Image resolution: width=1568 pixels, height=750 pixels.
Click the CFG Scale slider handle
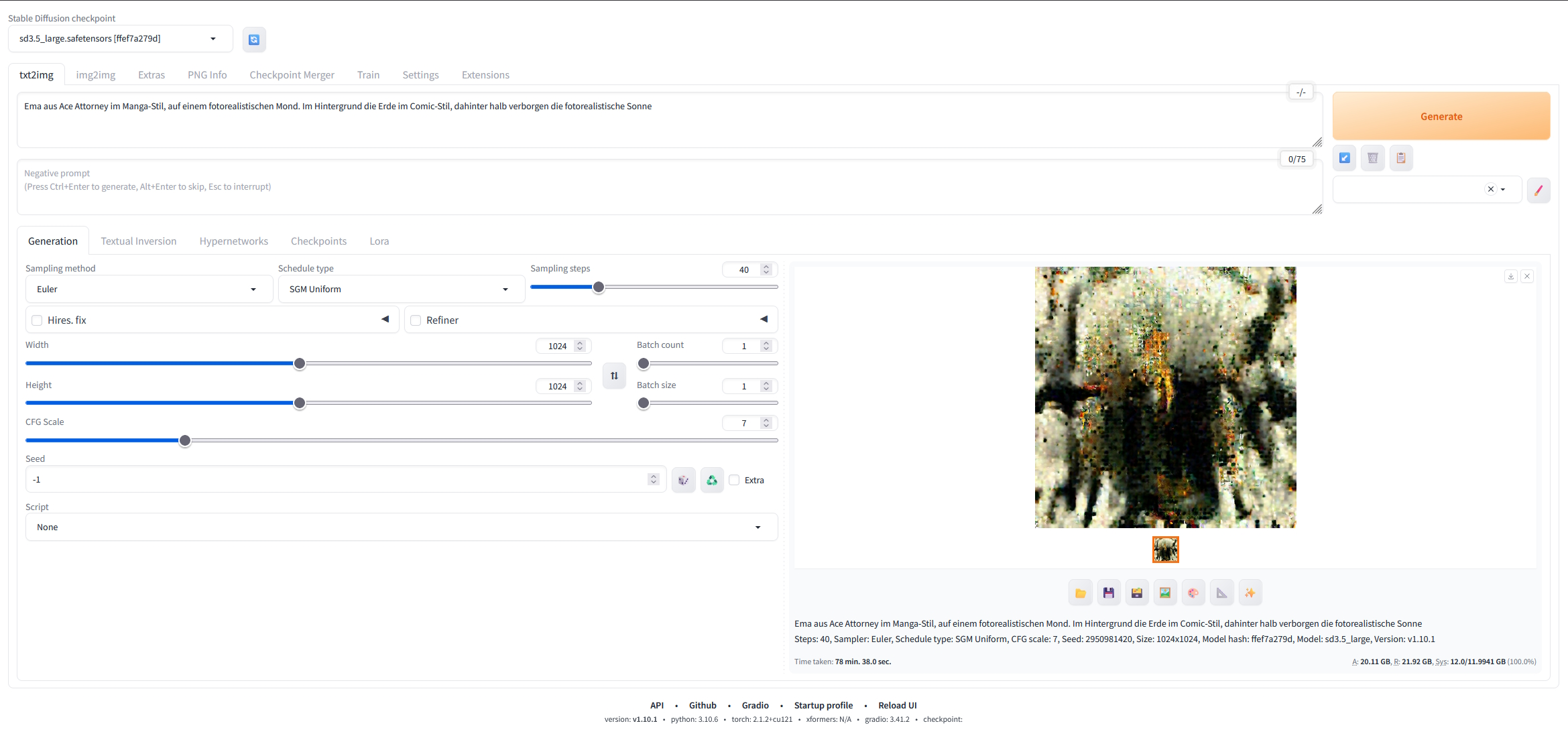click(185, 440)
